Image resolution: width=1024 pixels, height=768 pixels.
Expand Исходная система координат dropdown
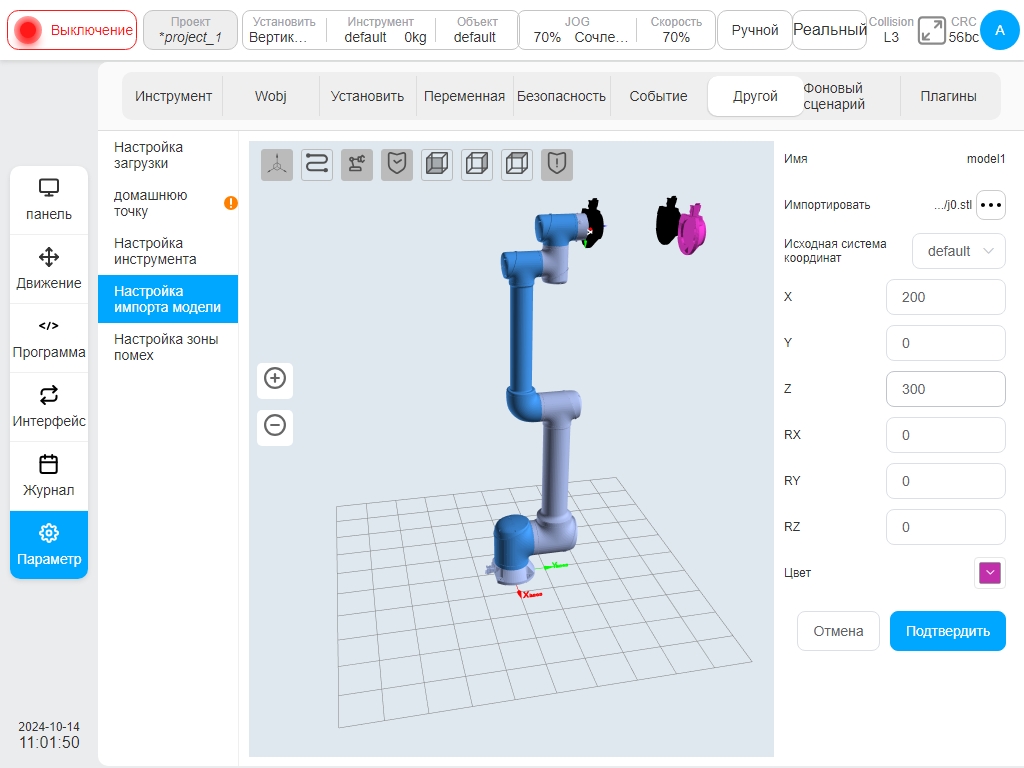[959, 251]
